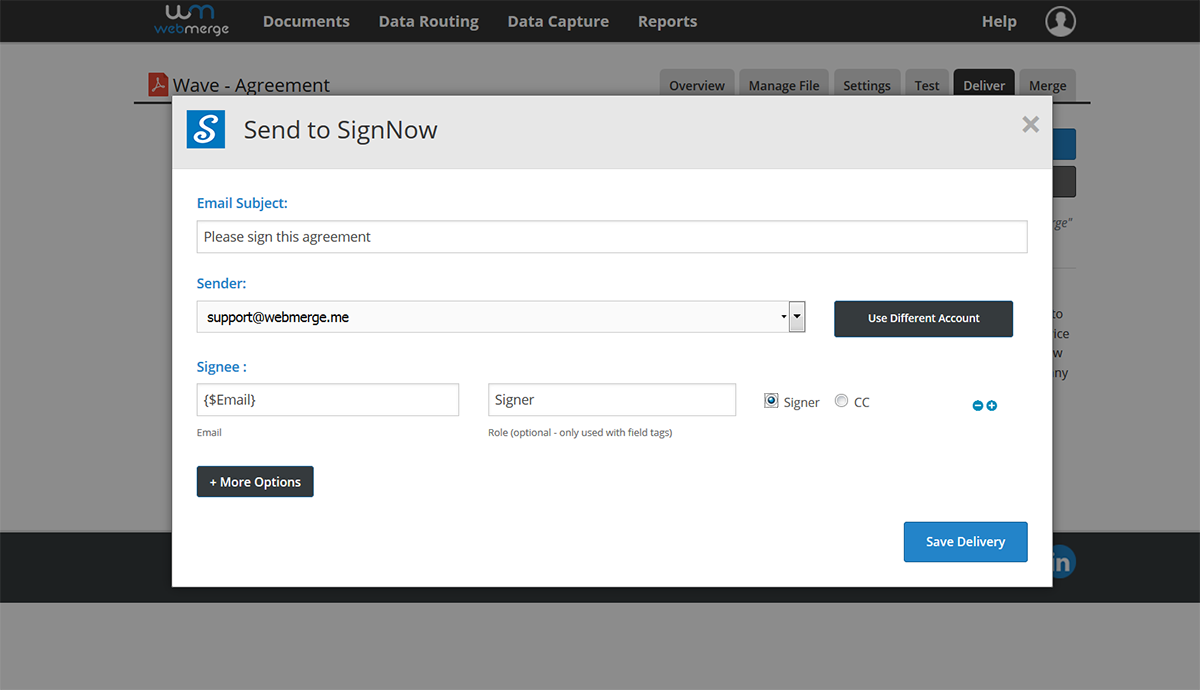
Task: Select the CC radio button
Action: (841, 401)
